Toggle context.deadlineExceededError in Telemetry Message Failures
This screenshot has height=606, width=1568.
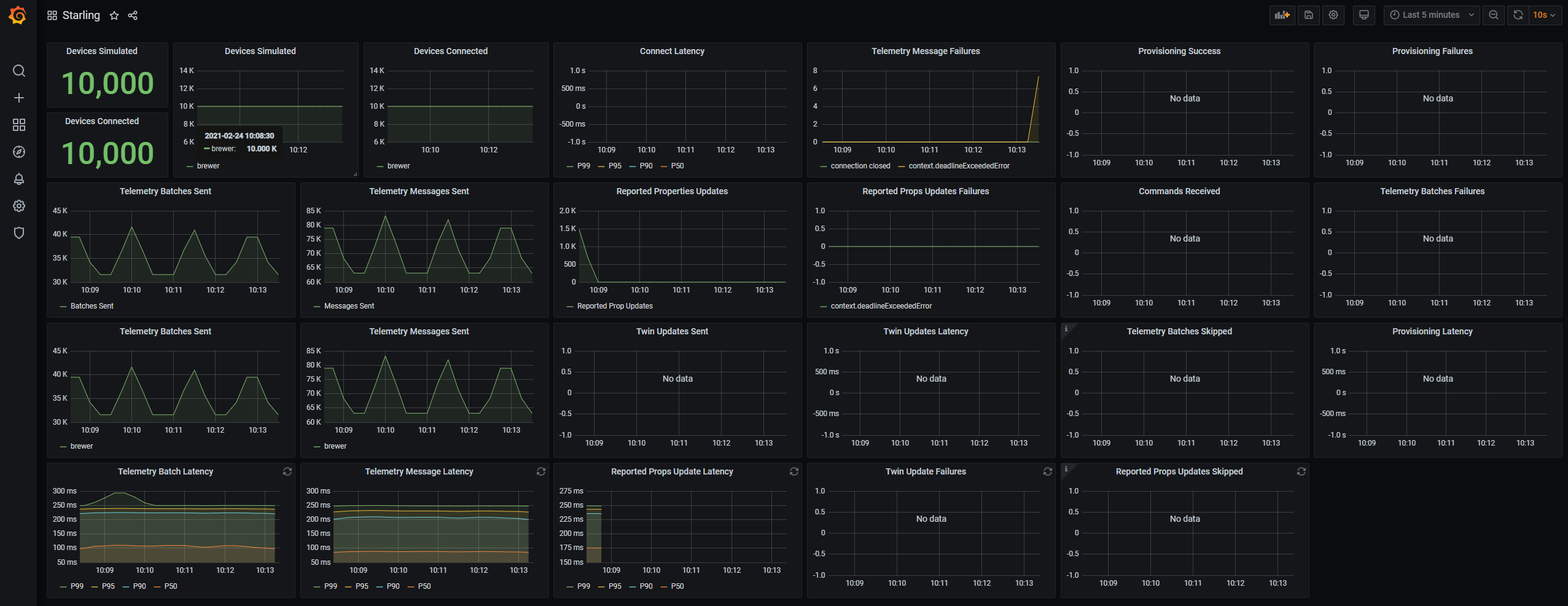coord(959,166)
